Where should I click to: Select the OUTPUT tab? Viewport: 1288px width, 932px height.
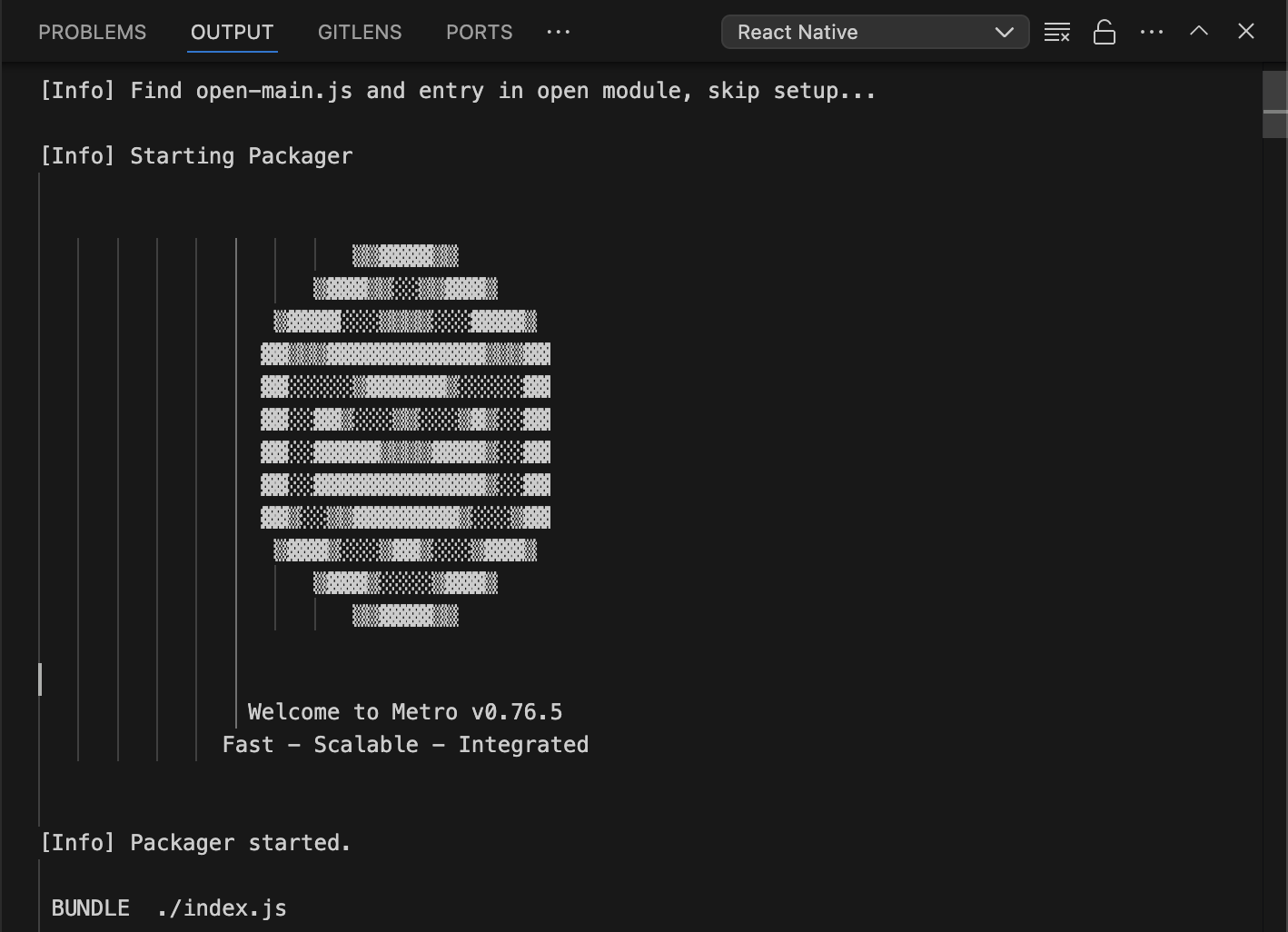tap(232, 32)
